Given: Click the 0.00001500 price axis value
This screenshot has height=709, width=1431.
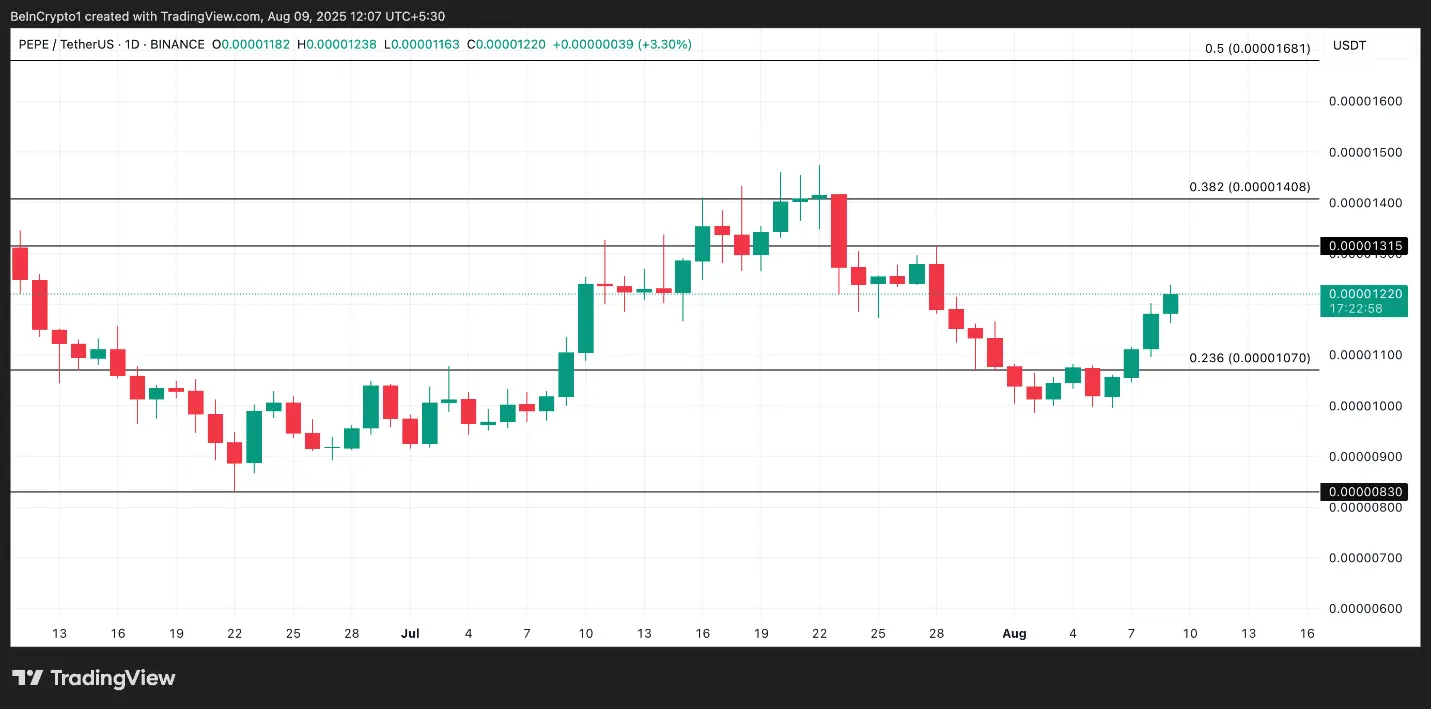Looking at the screenshot, I should (1365, 152).
